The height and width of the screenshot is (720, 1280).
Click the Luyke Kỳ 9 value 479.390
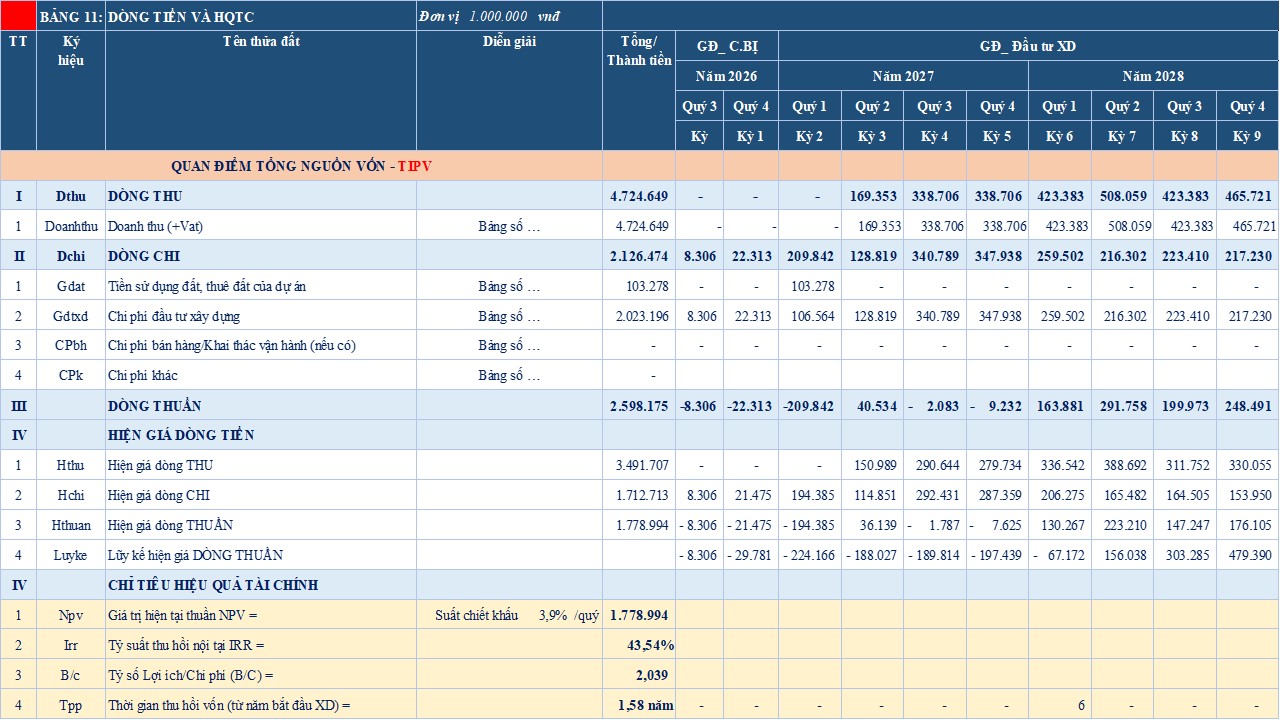click(x=1247, y=555)
